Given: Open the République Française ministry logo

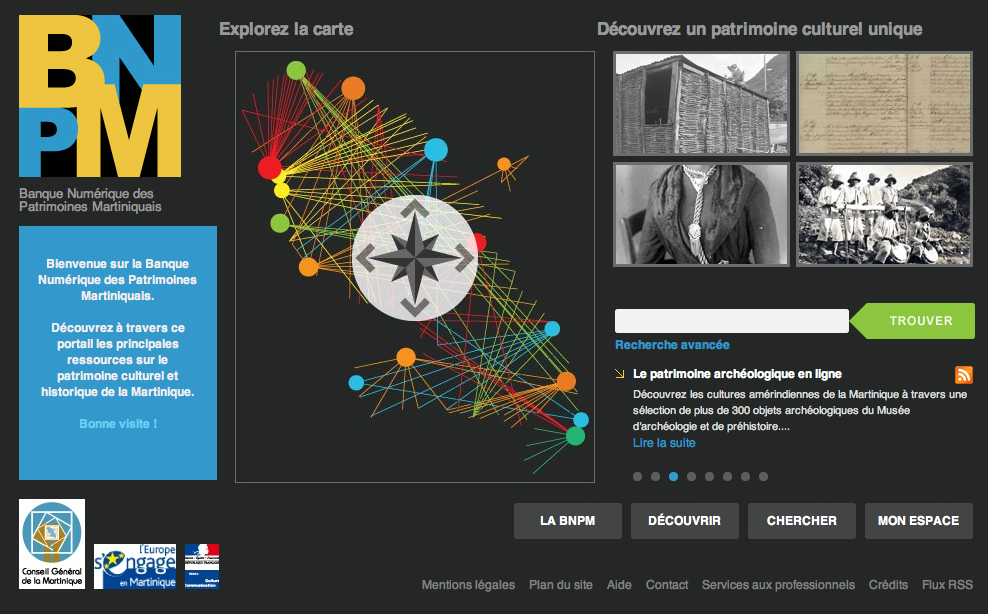Looking at the screenshot, I should pos(202,566).
